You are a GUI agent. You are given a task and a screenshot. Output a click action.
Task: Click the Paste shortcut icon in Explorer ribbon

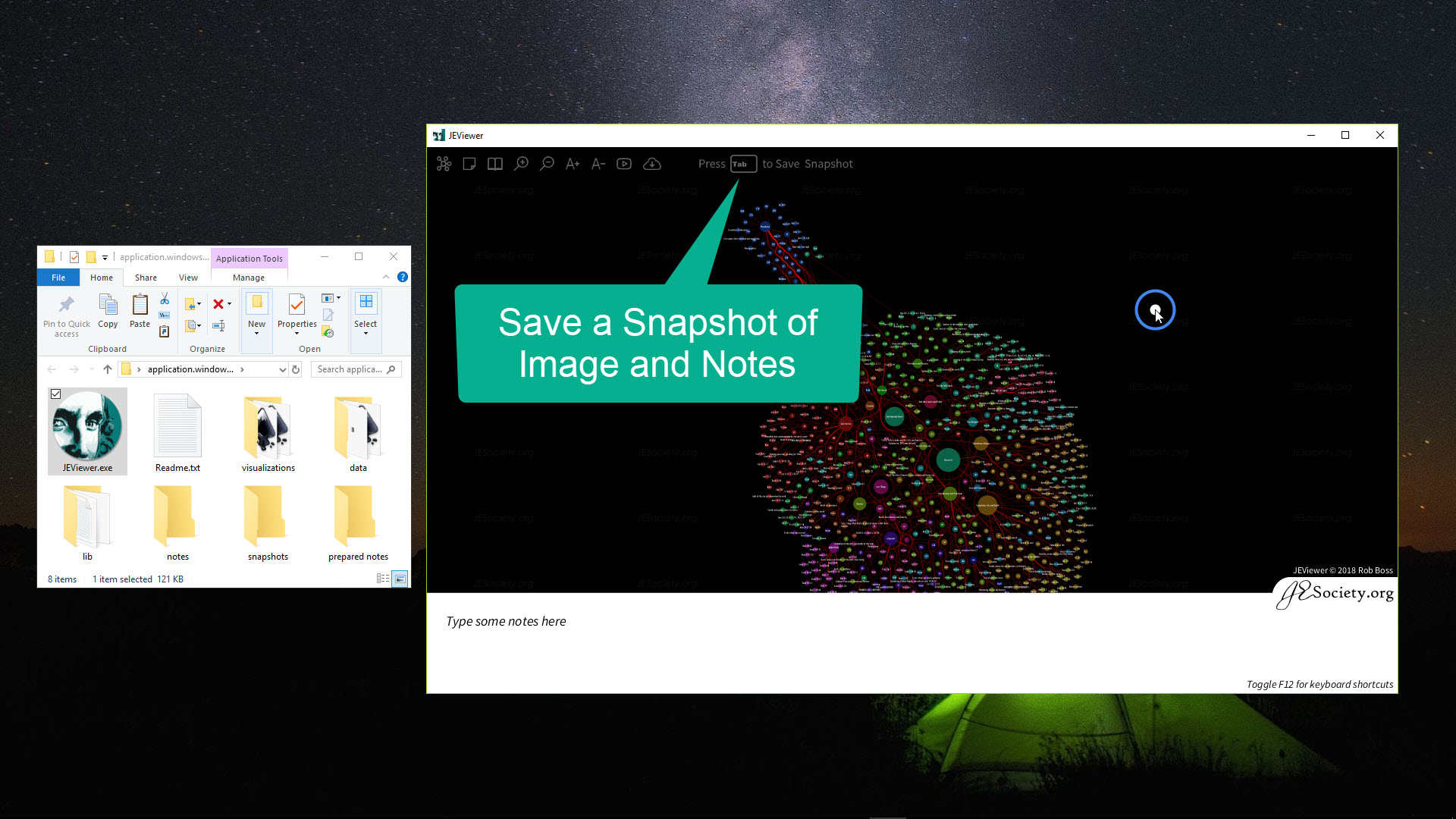165,331
